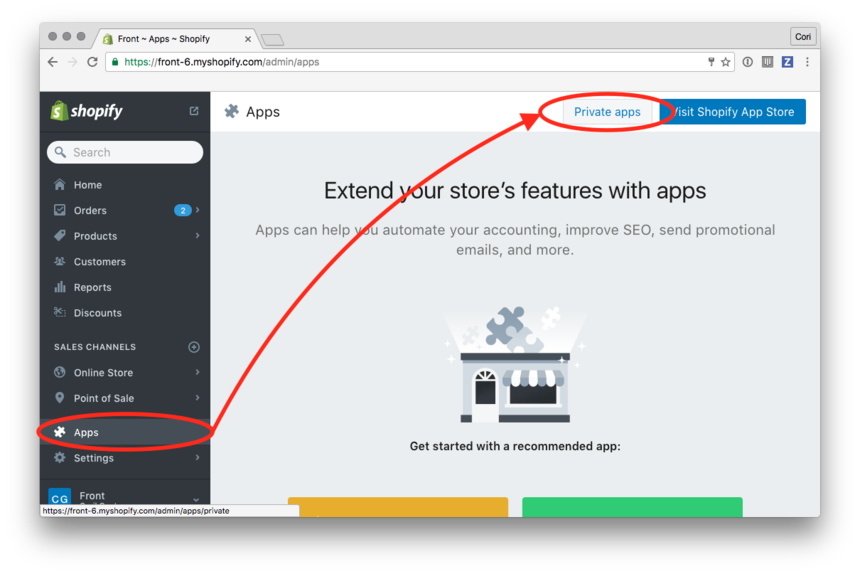Bookmark page with star icon
Viewport: 860px width, 574px height.
coord(726,62)
